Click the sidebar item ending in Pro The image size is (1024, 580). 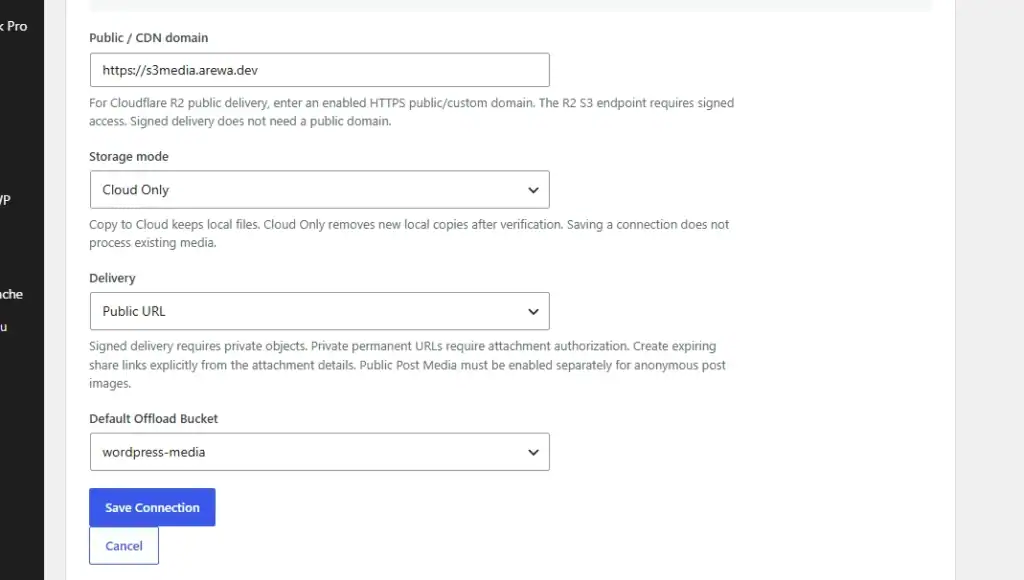pyautogui.click(x=14, y=27)
